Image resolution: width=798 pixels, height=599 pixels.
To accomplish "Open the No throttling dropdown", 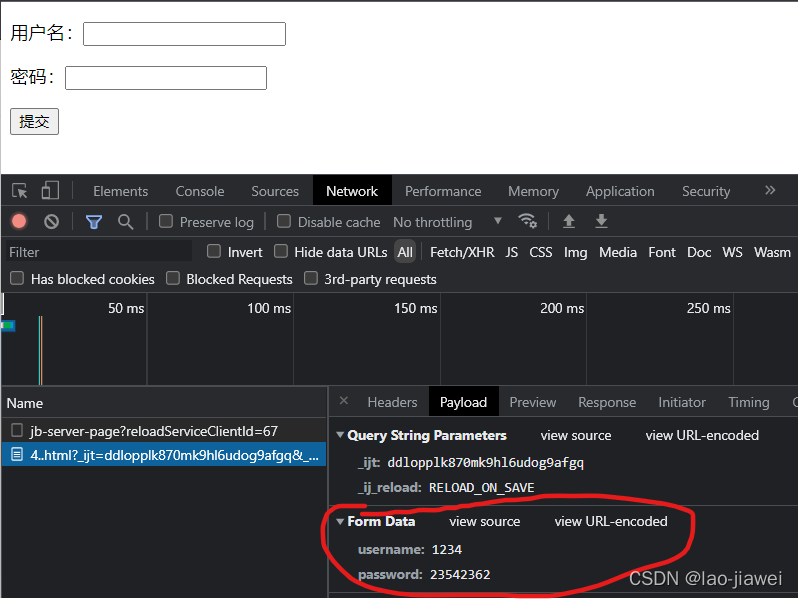I will pos(447,222).
